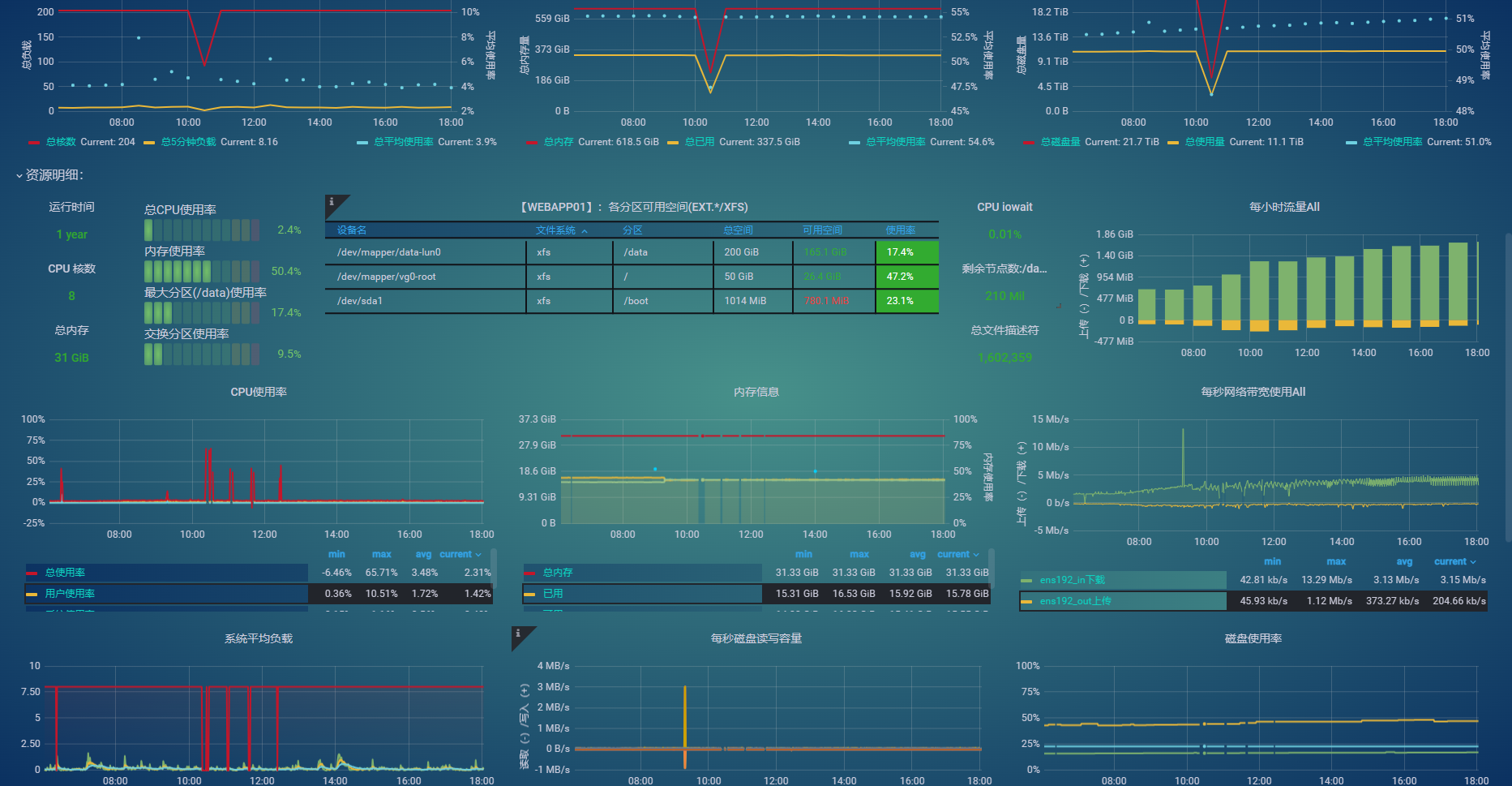The height and width of the screenshot is (786, 1512).
Task: Sort 内存信息 legend by max column
Action: [x=859, y=555]
